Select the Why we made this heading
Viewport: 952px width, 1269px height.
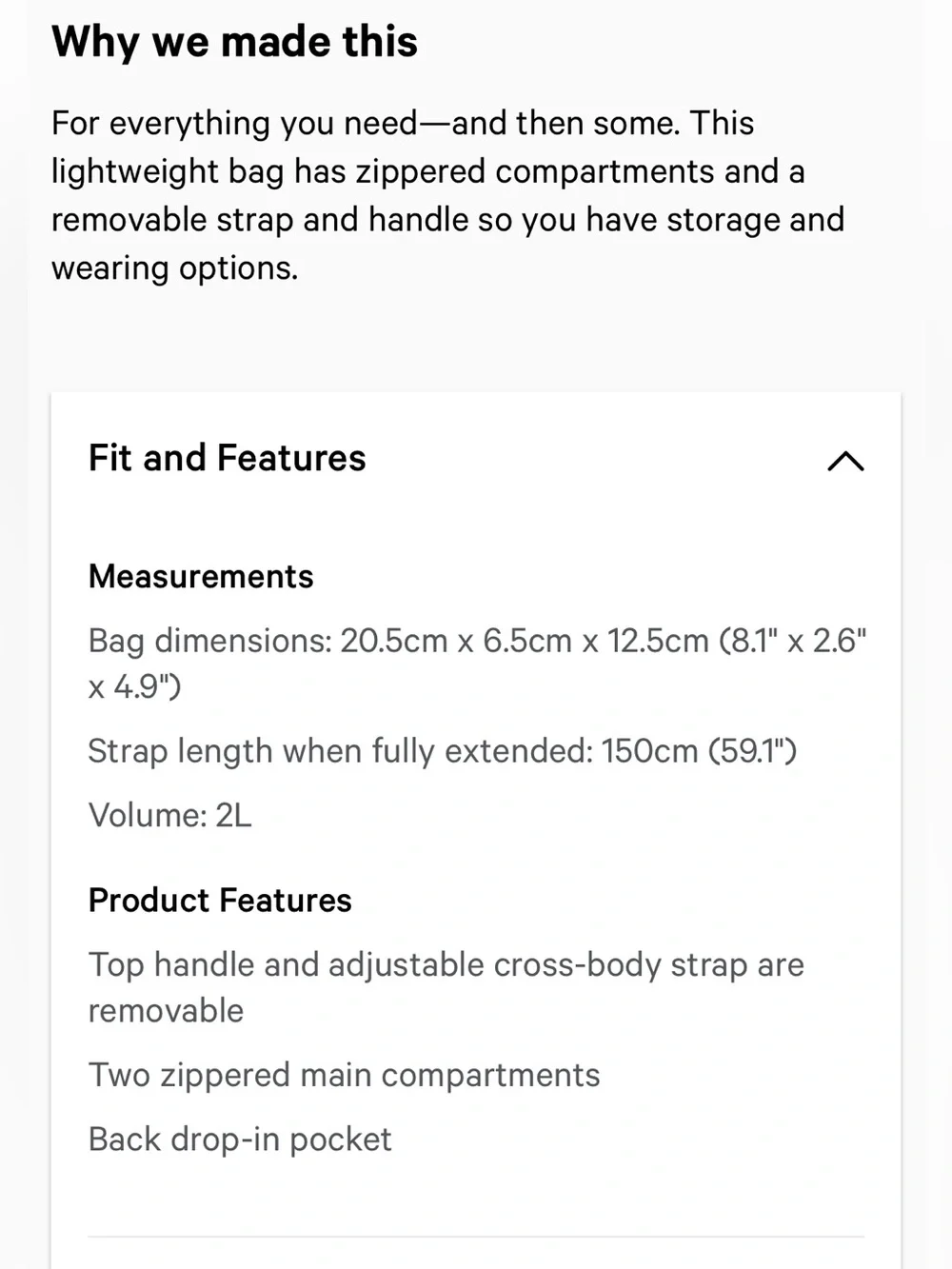(x=234, y=42)
